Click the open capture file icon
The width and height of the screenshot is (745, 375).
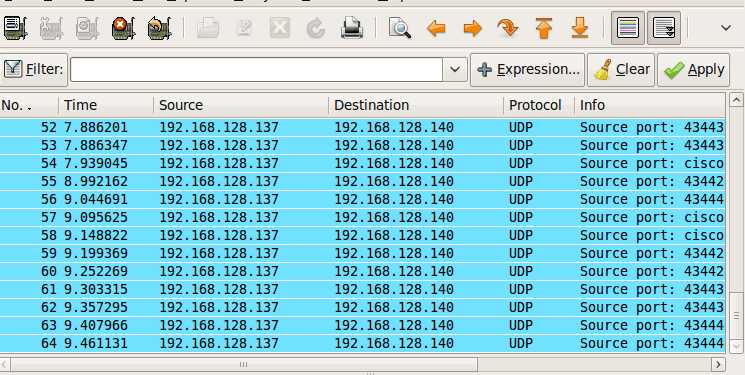tap(208, 29)
